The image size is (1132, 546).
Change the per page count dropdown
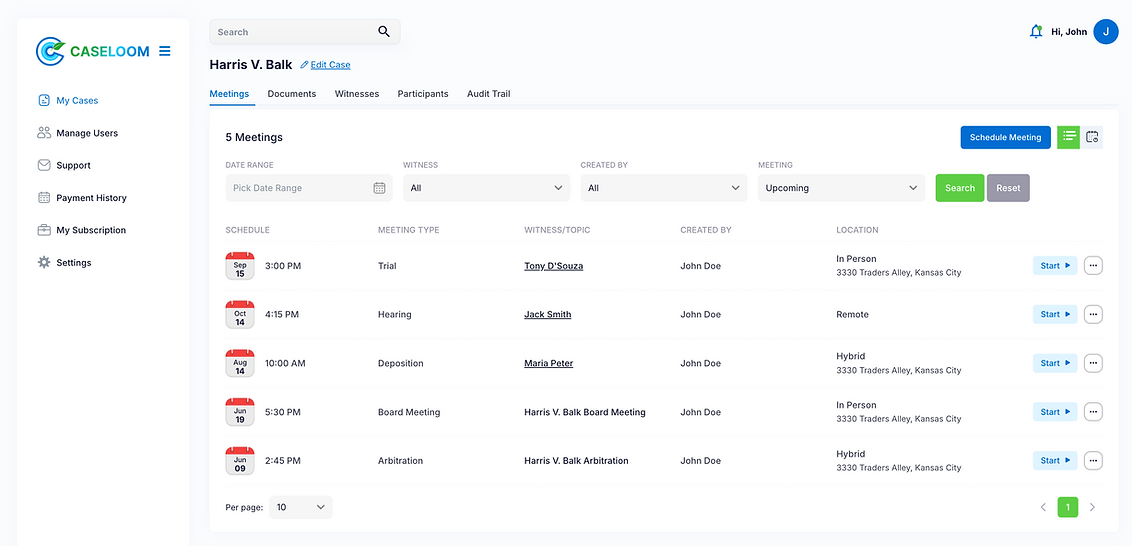301,508
